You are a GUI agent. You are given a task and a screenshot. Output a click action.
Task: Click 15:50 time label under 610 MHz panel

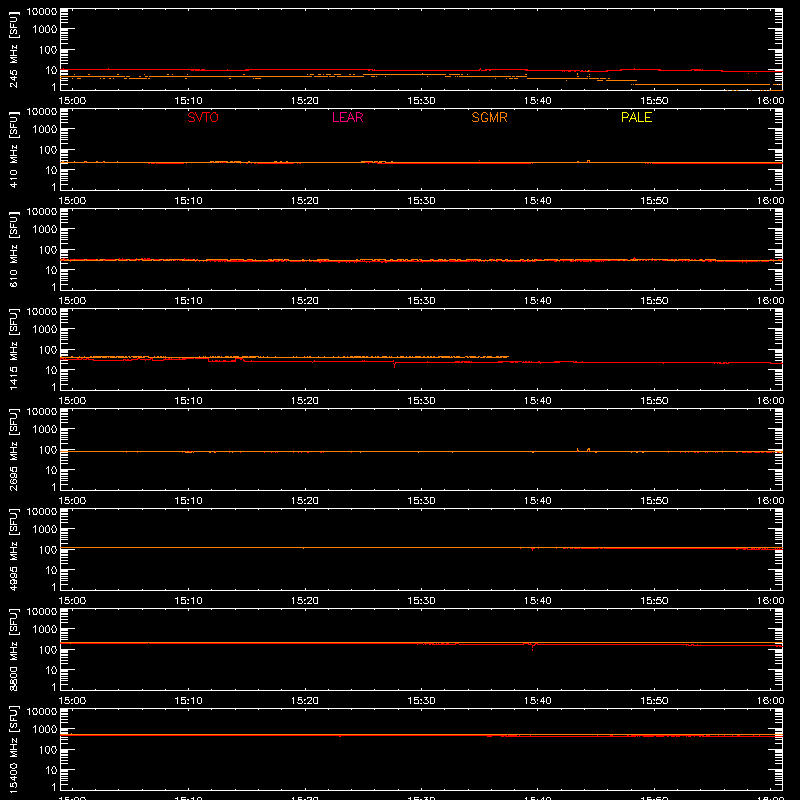[x=654, y=301]
